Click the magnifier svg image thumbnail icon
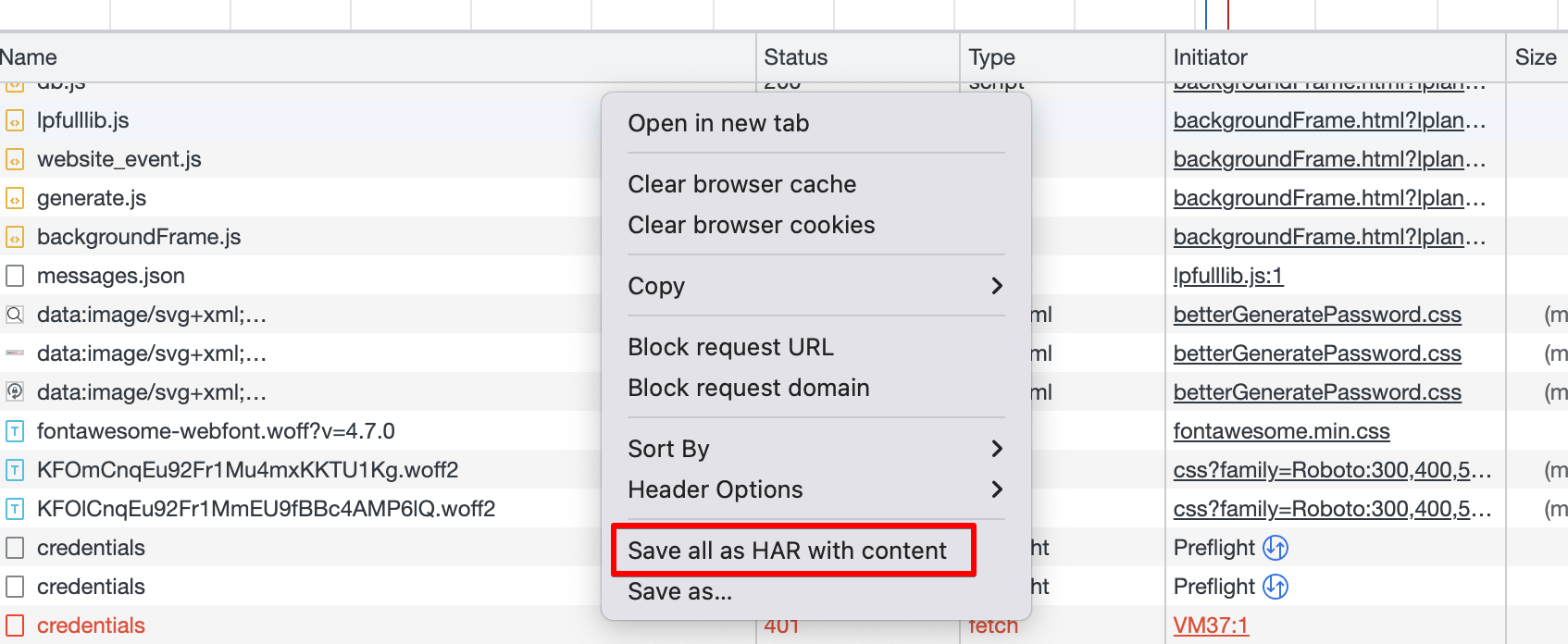Image resolution: width=1568 pixels, height=644 pixels. (15, 315)
